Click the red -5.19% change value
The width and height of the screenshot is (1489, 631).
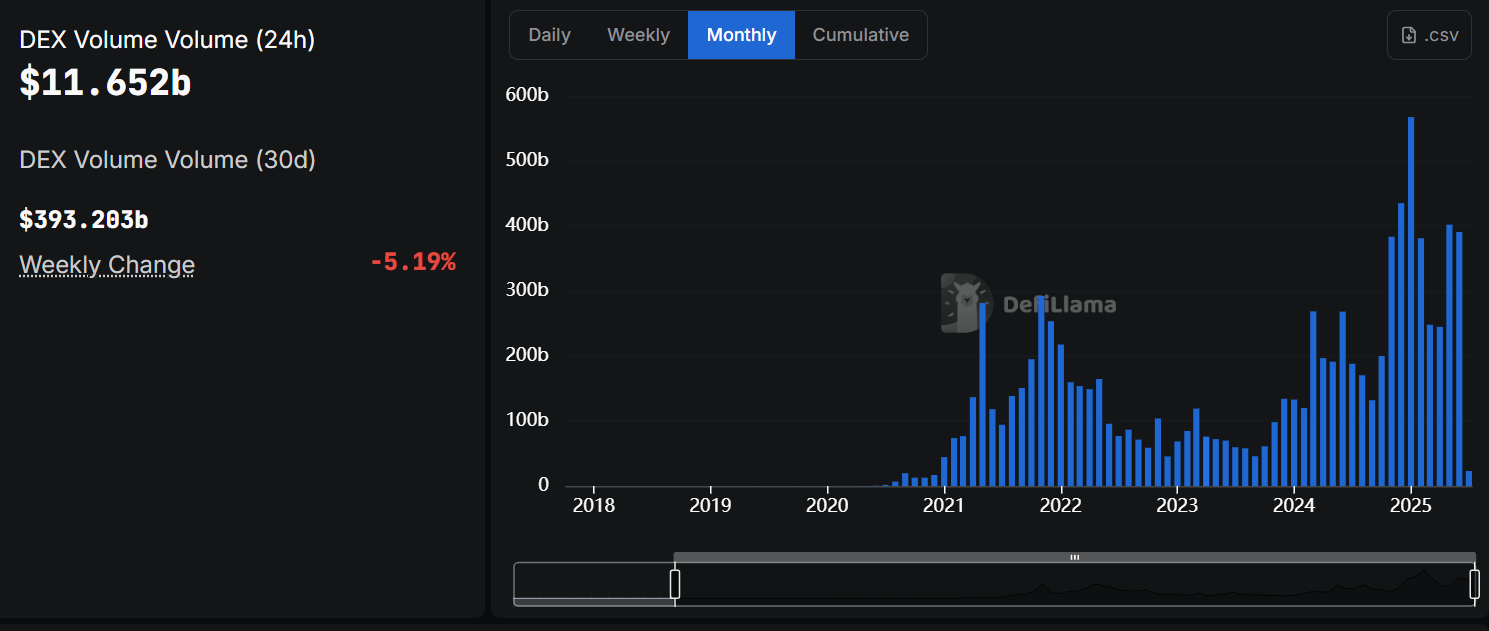(x=412, y=263)
